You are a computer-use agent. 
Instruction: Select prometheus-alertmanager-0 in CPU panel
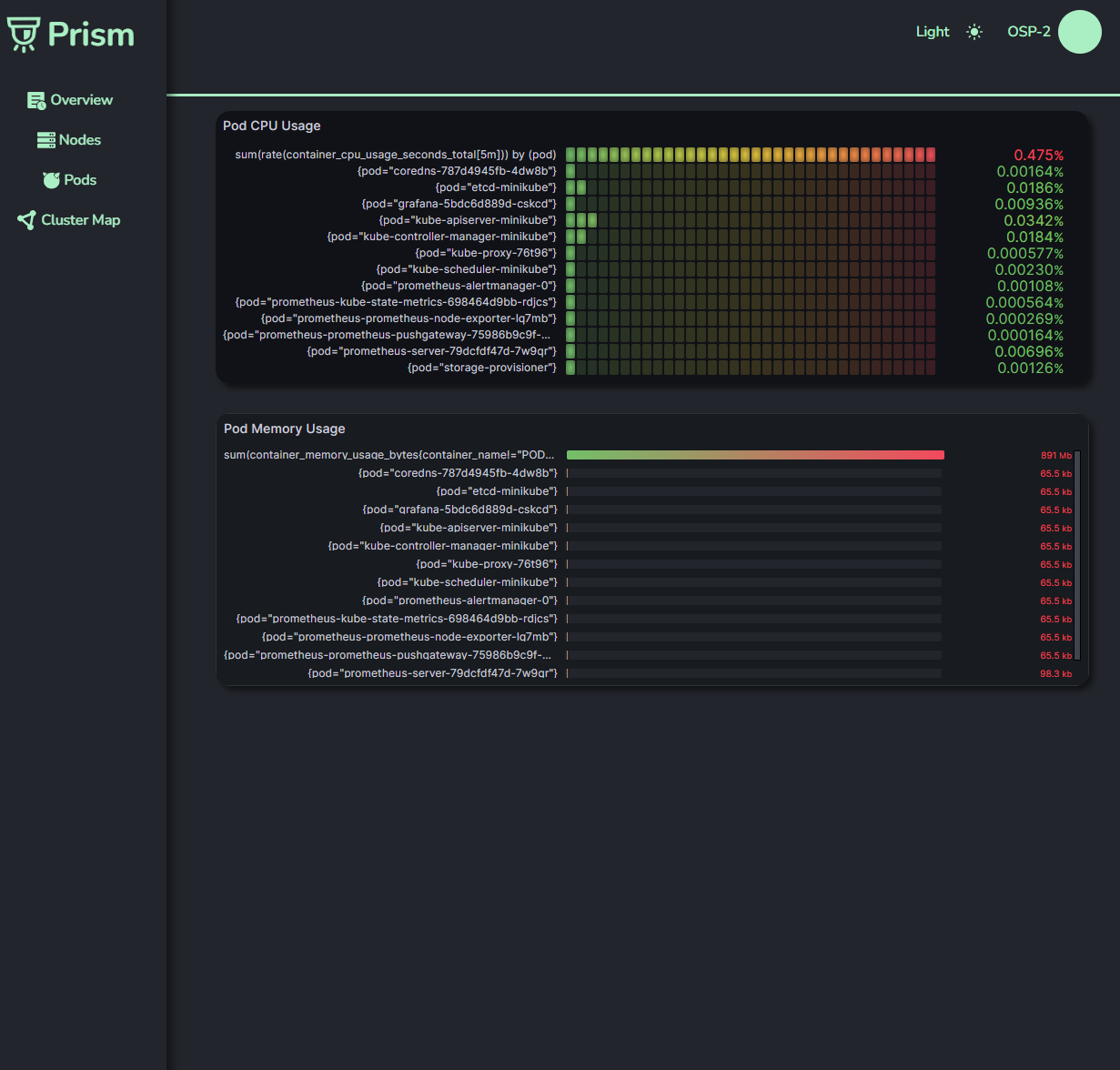coord(459,286)
